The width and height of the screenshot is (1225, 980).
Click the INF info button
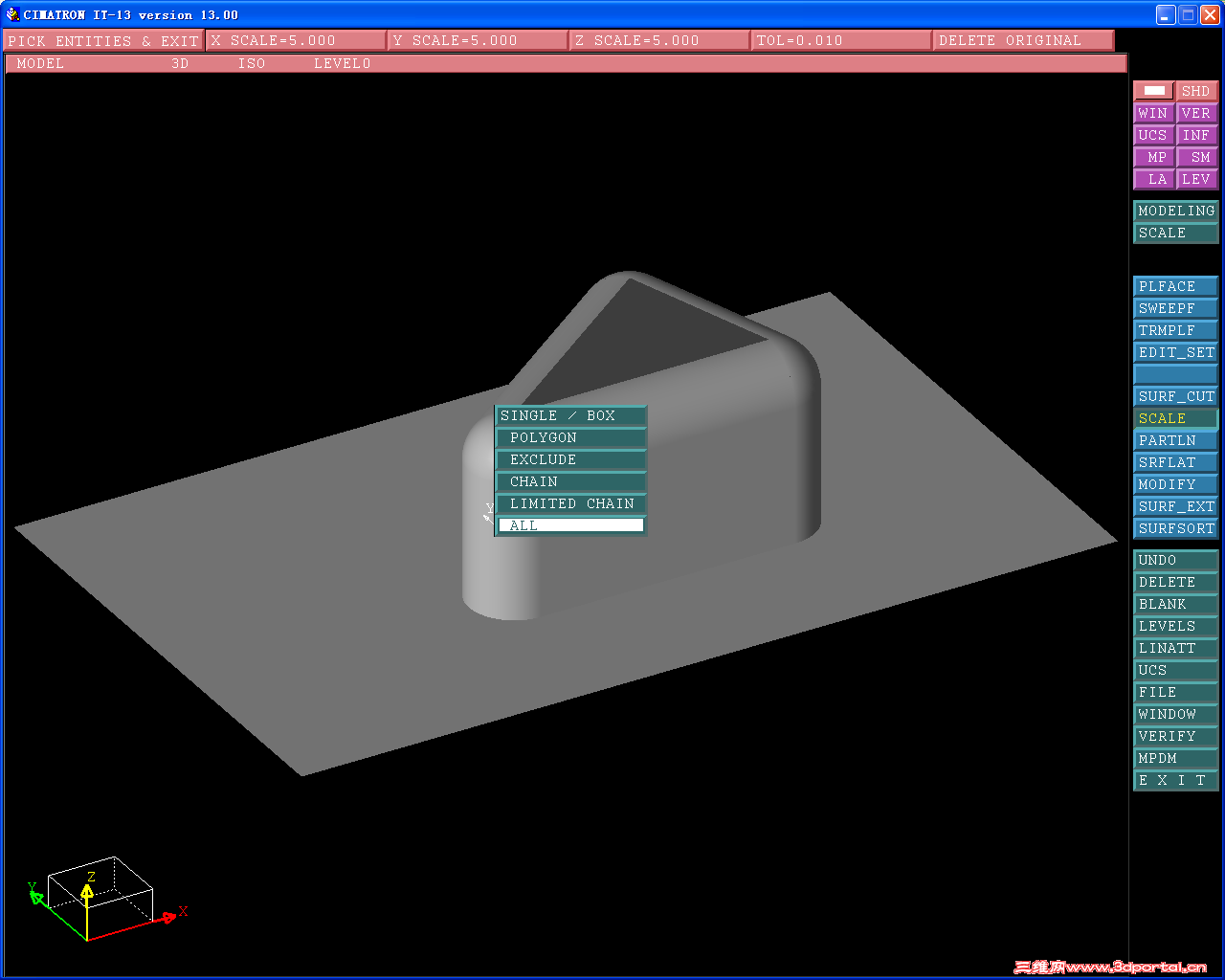click(x=1197, y=135)
